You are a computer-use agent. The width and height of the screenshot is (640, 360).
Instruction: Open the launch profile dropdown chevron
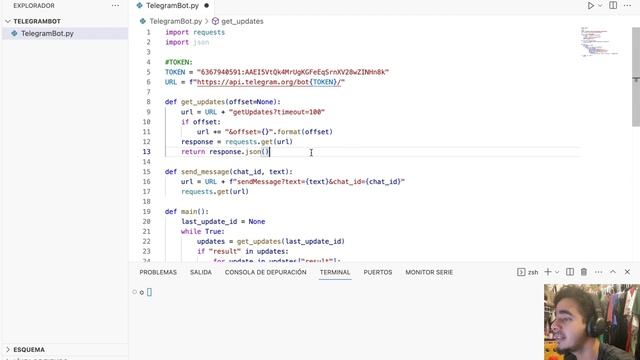click(x=557, y=272)
